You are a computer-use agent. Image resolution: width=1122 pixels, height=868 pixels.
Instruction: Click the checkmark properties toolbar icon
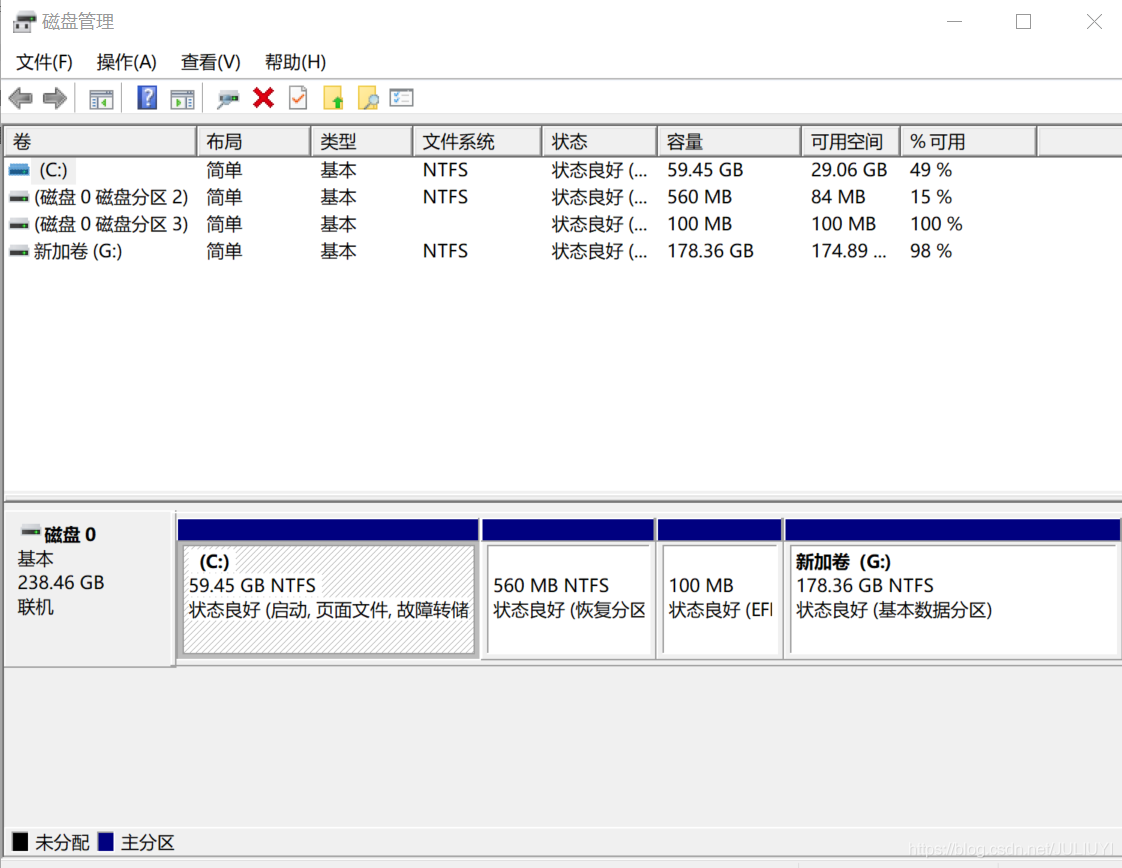[298, 97]
